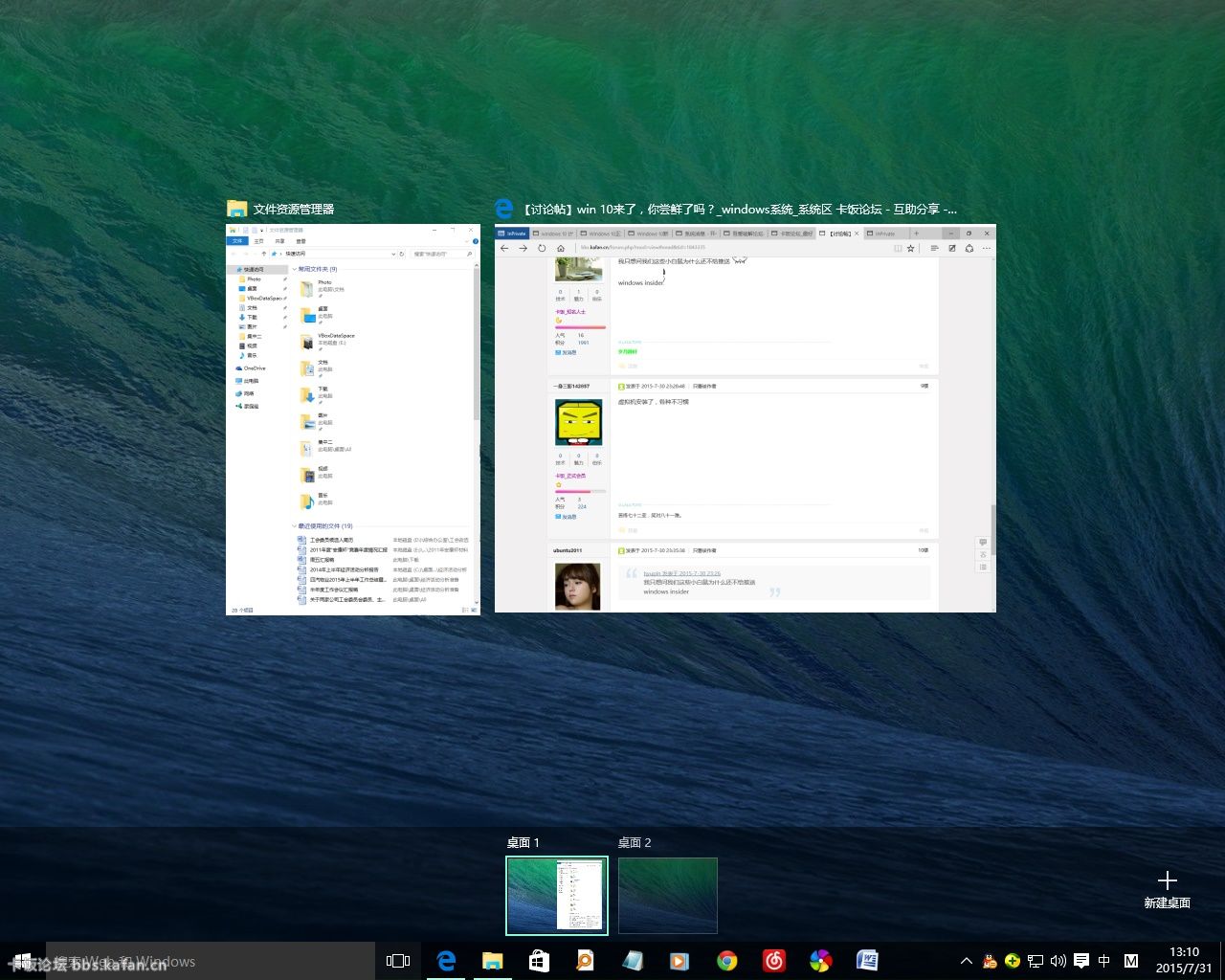Click the taskbar search box
1225x980 pixels.
tap(211, 961)
